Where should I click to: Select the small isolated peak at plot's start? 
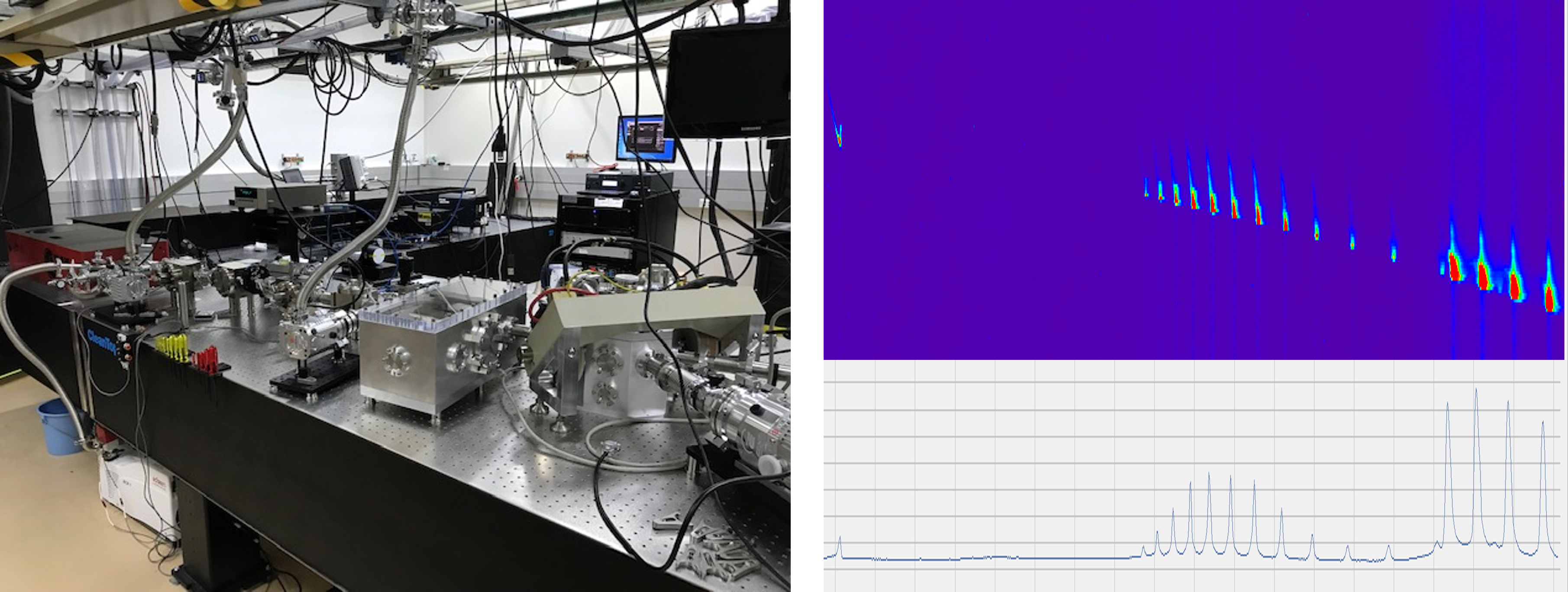[x=840, y=547]
